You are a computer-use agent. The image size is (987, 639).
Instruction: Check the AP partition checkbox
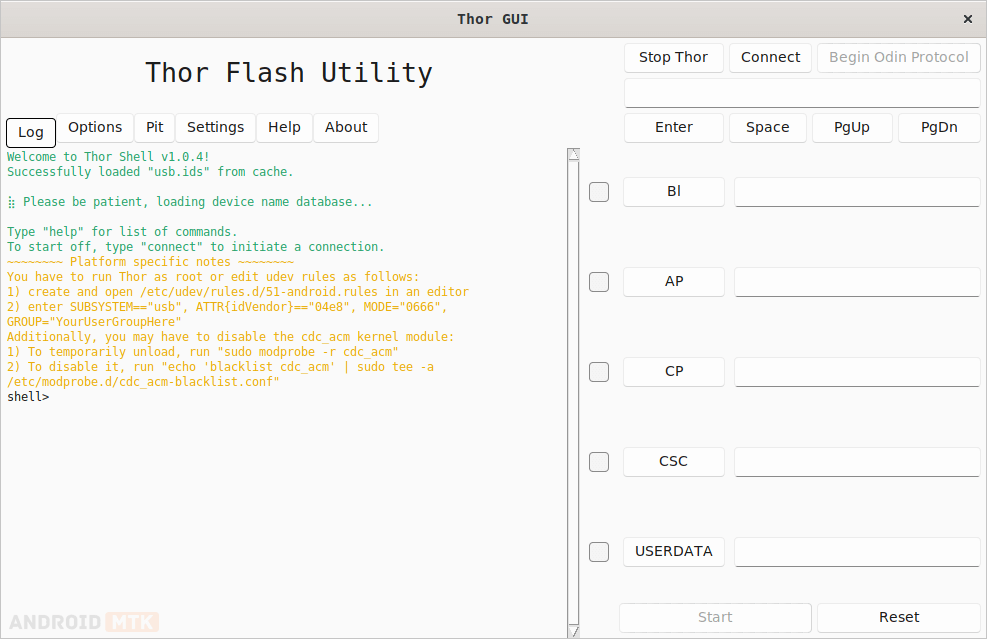tap(598, 281)
